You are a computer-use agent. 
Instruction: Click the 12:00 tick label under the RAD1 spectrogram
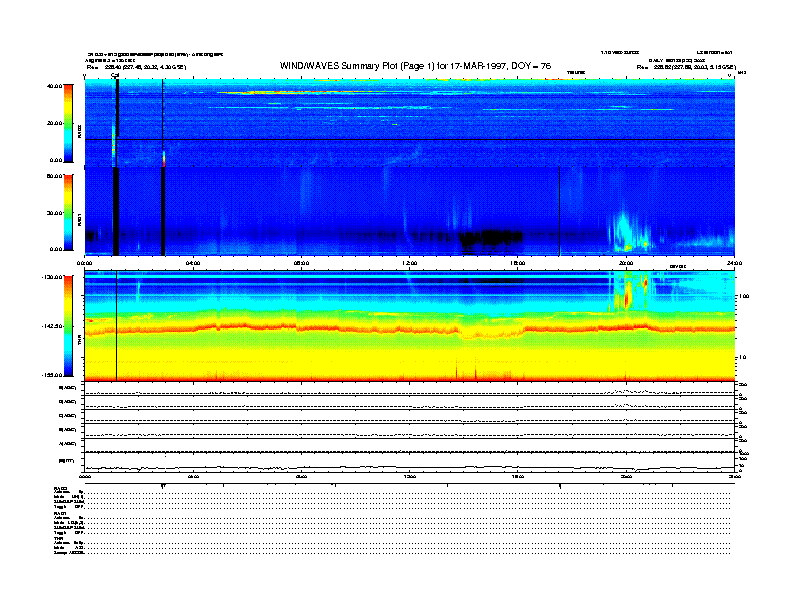point(410,263)
